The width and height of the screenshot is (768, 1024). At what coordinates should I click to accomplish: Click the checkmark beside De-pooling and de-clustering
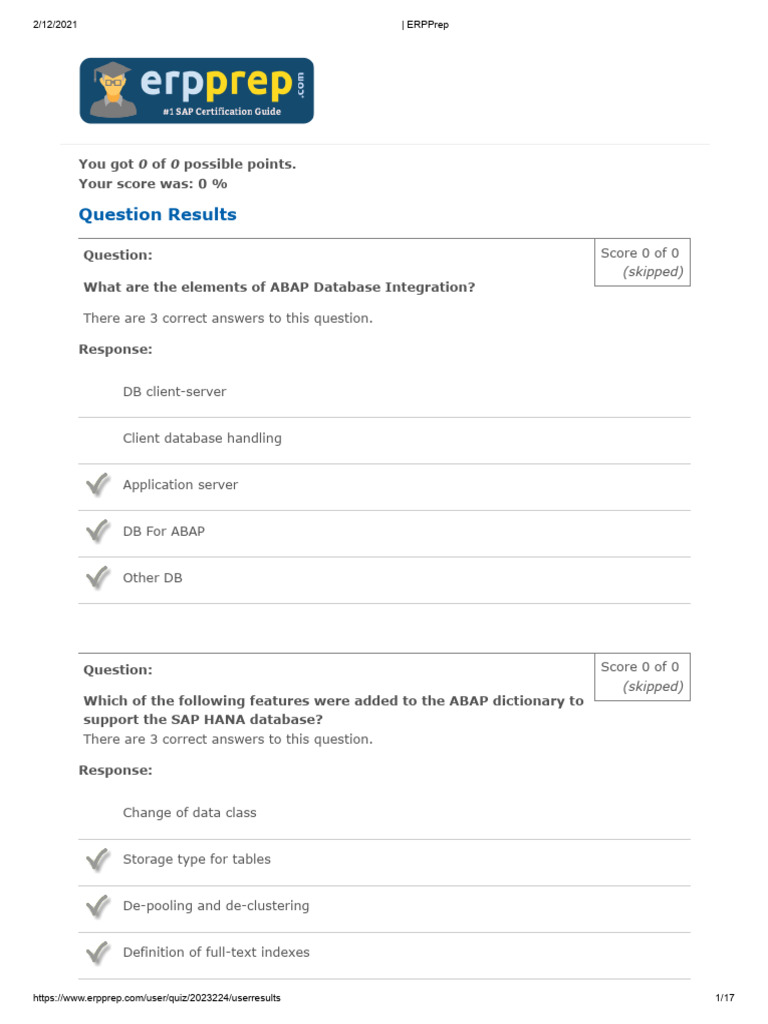tap(98, 906)
